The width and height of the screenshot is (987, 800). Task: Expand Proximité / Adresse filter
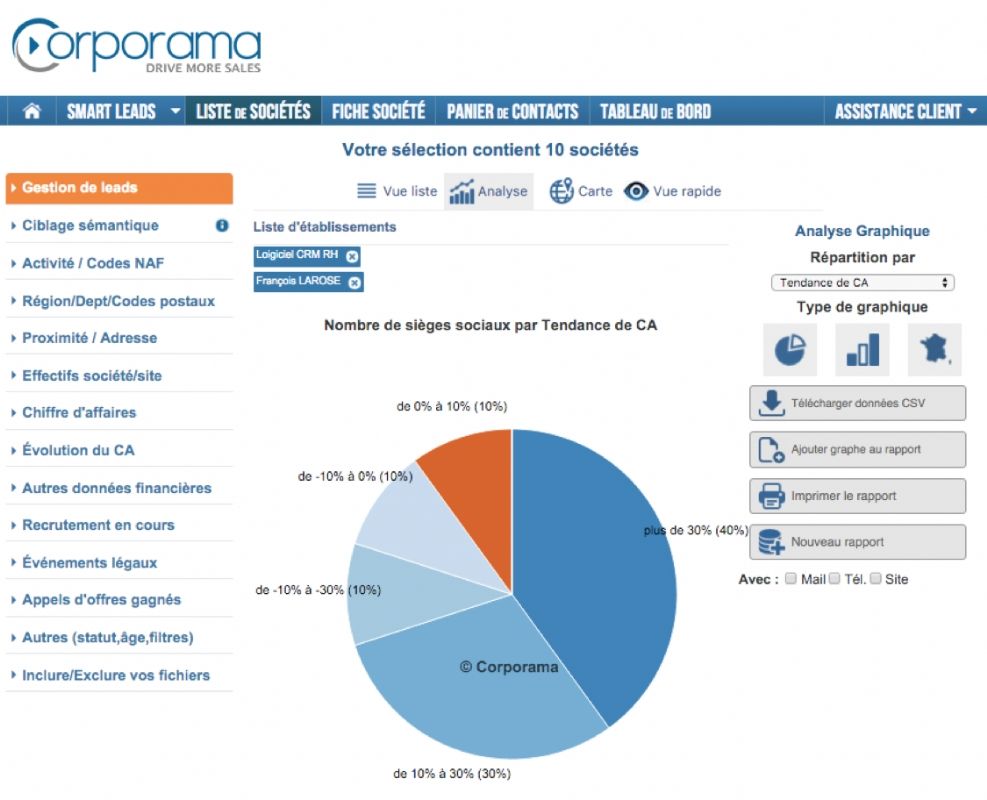click(x=89, y=338)
